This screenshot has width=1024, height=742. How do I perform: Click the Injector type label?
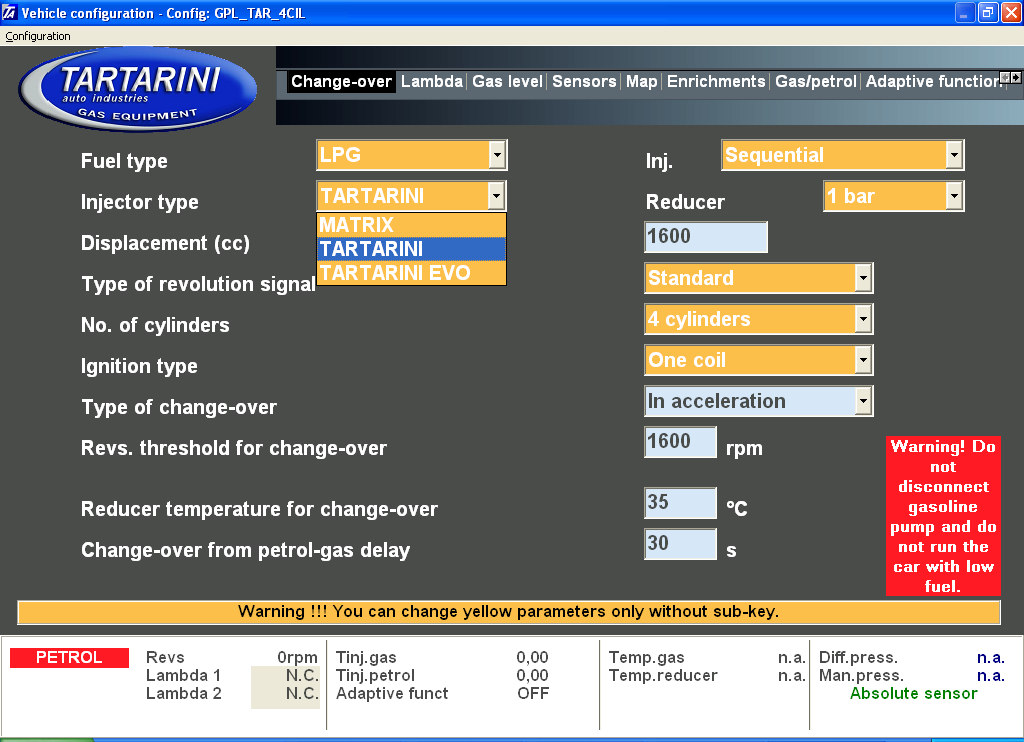tap(140, 202)
